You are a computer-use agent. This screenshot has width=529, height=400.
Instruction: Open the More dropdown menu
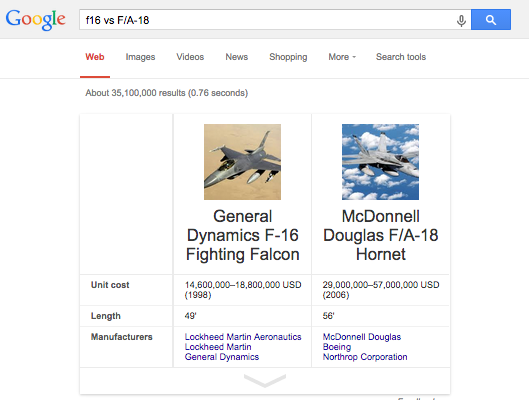342,57
